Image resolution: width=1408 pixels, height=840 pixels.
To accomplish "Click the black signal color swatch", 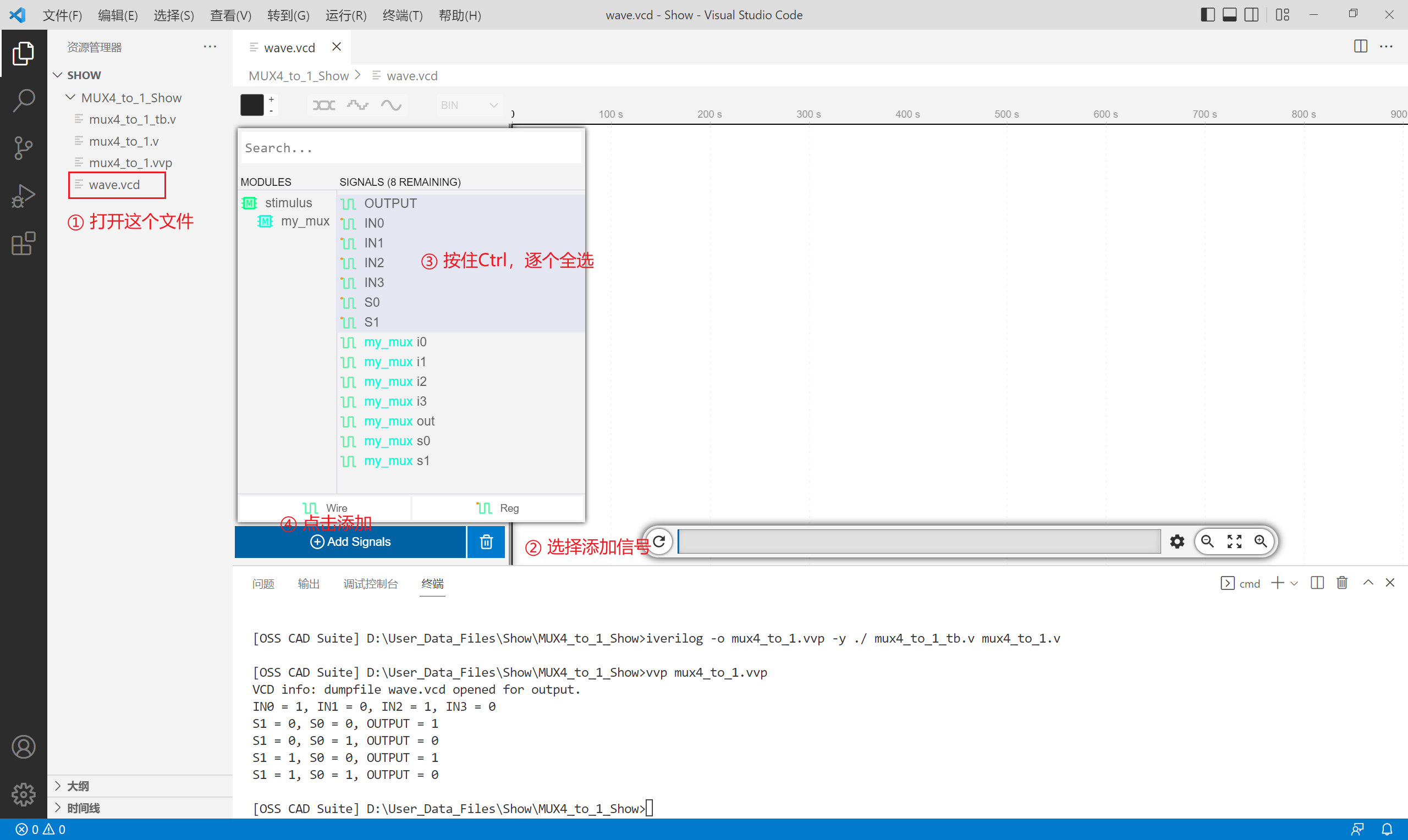I will click(x=252, y=106).
